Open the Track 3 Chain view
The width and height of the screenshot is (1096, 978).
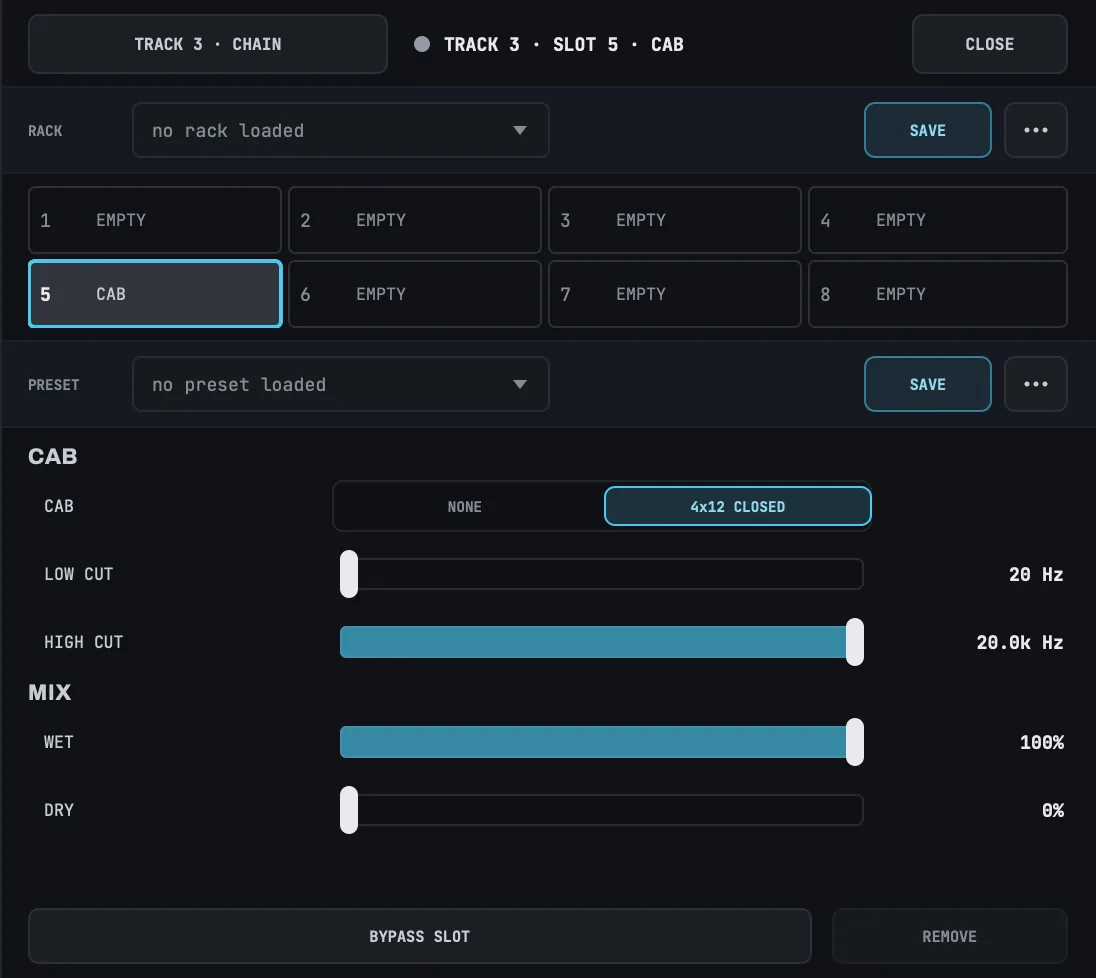tap(208, 44)
